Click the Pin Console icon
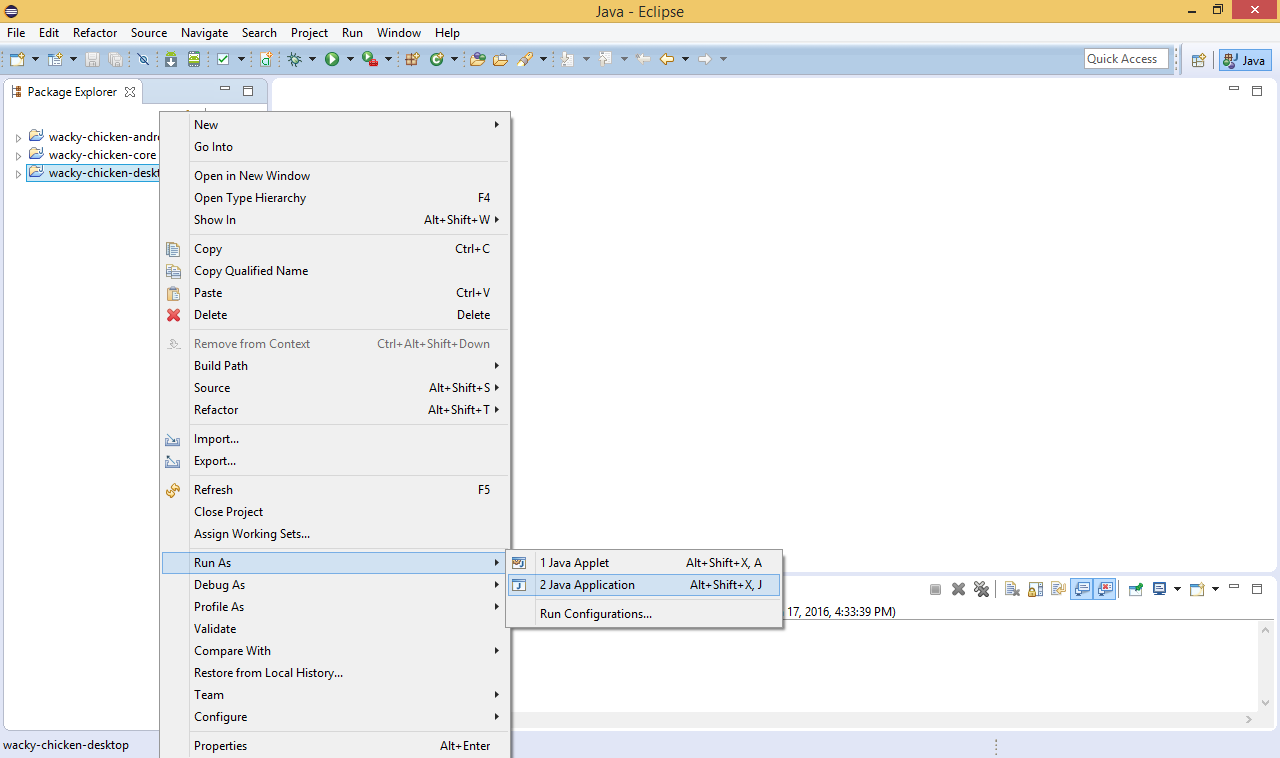 click(1136, 589)
